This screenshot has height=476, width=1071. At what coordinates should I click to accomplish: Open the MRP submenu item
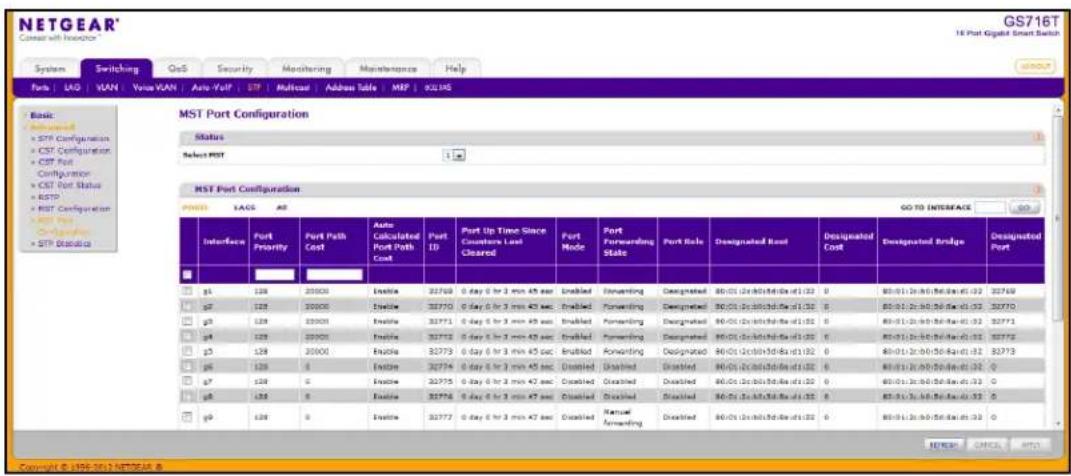(398, 89)
